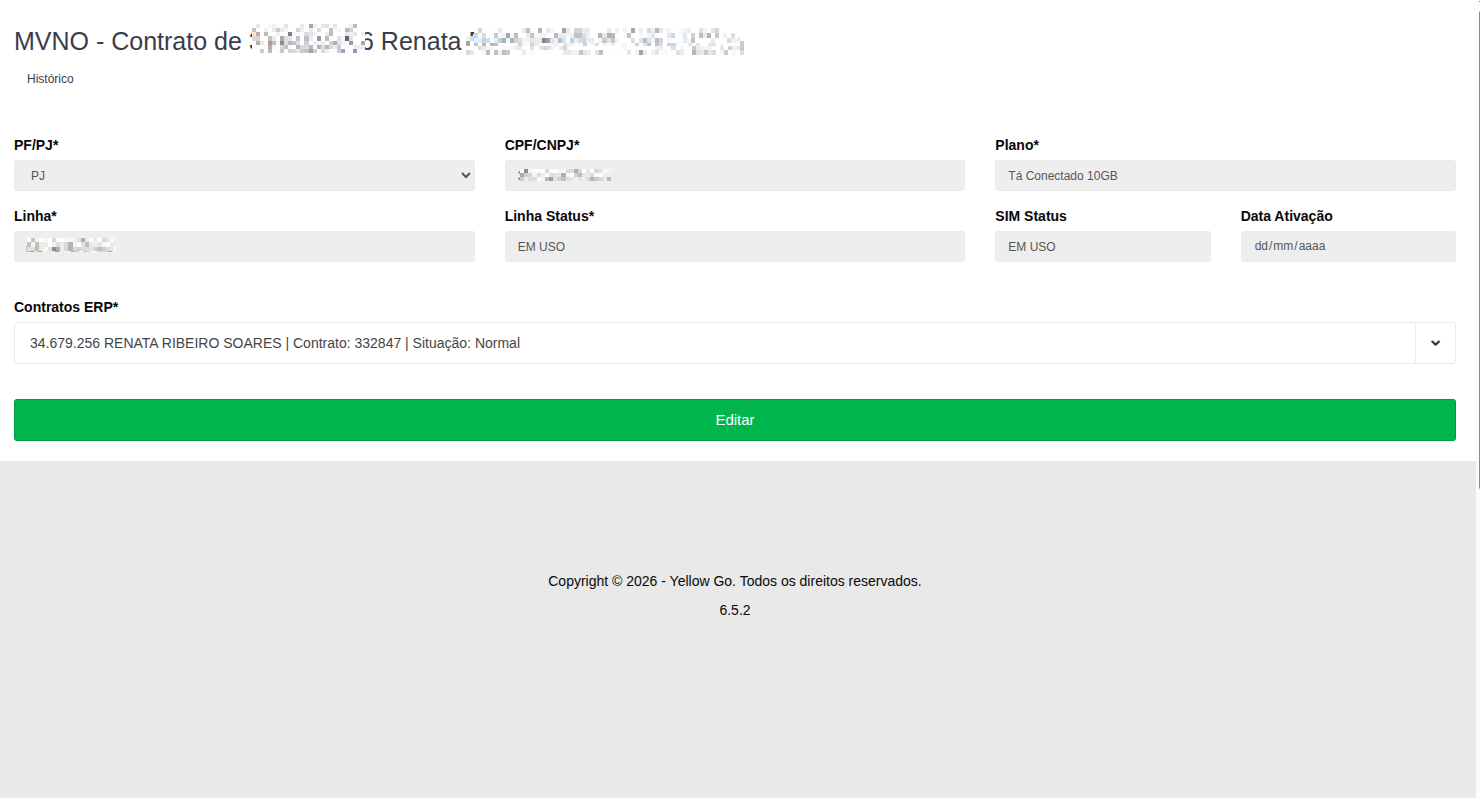This screenshot has height=798, width=1480.
Task: Select the Linha Status field
Action: [x=734, y=246]
